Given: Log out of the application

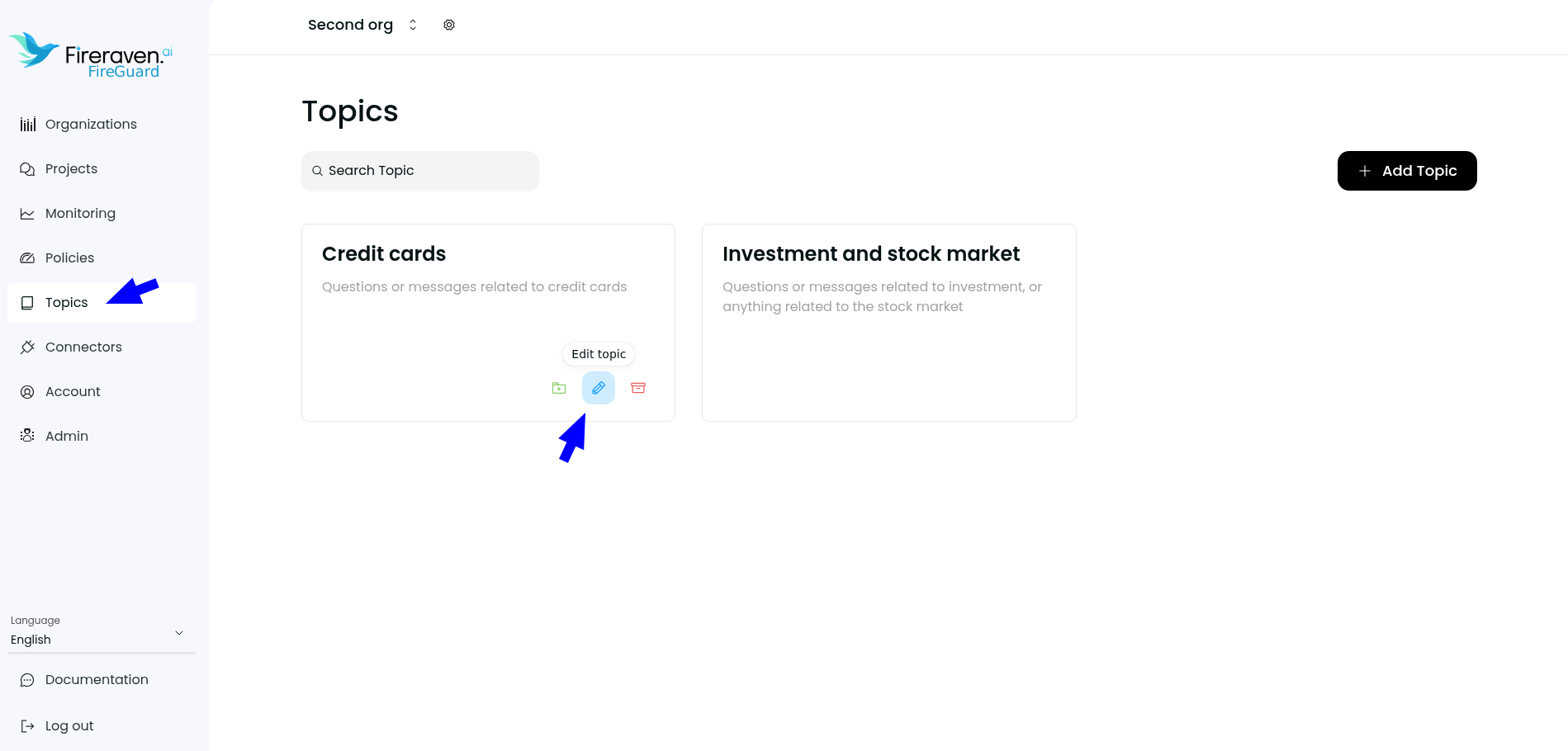Looking at the screenshot, I should [69, 726].
